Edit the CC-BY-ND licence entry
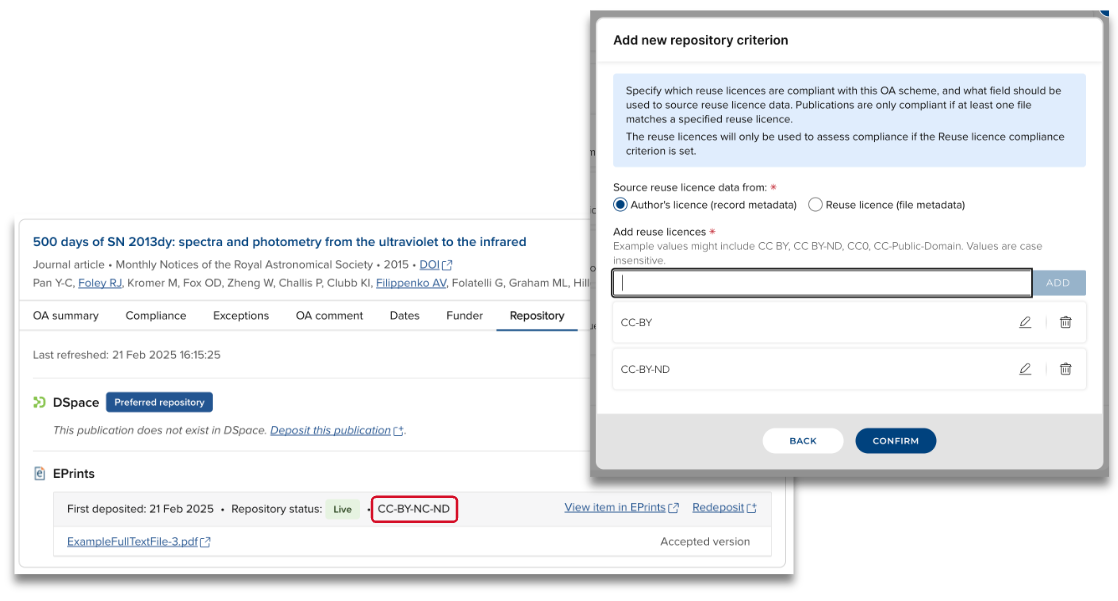This screenshot has width=1118, height=601. coord(1025,369)
